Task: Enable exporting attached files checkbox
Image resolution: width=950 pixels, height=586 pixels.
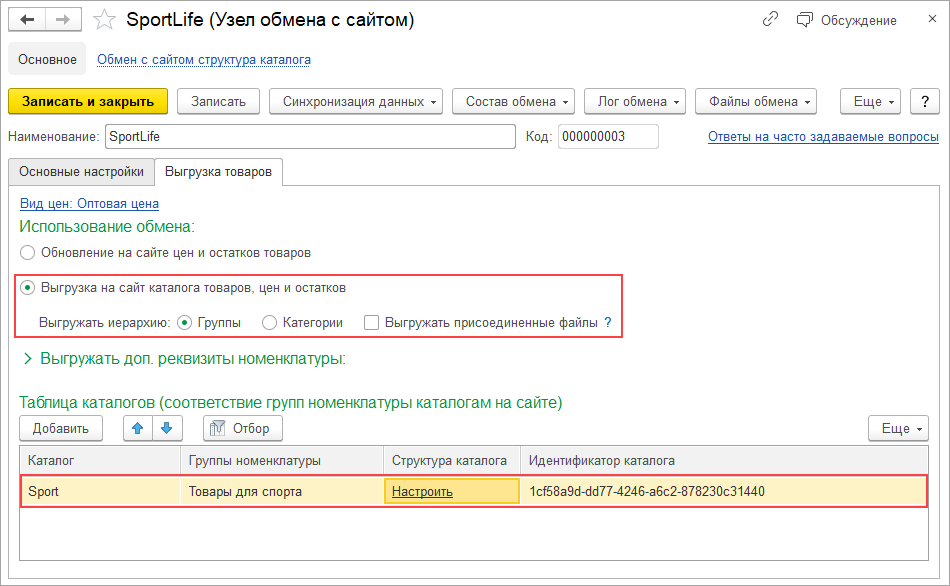Action: [x=372, y=323]
